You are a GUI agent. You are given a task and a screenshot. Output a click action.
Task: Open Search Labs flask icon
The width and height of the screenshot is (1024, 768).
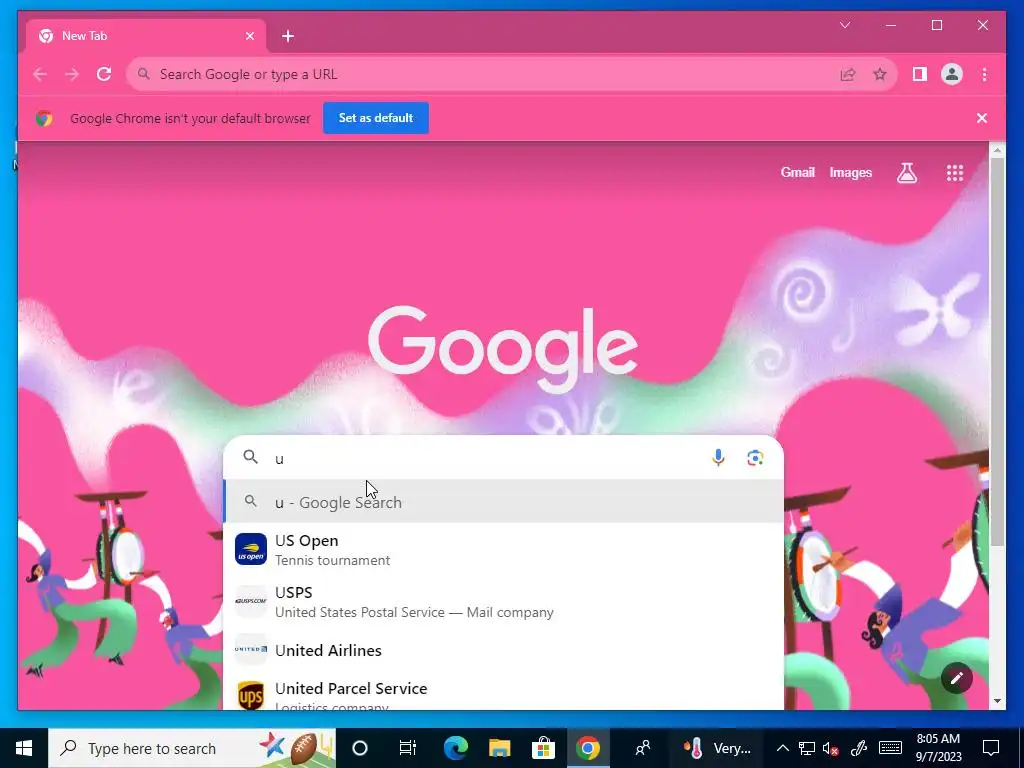[906, 172]
